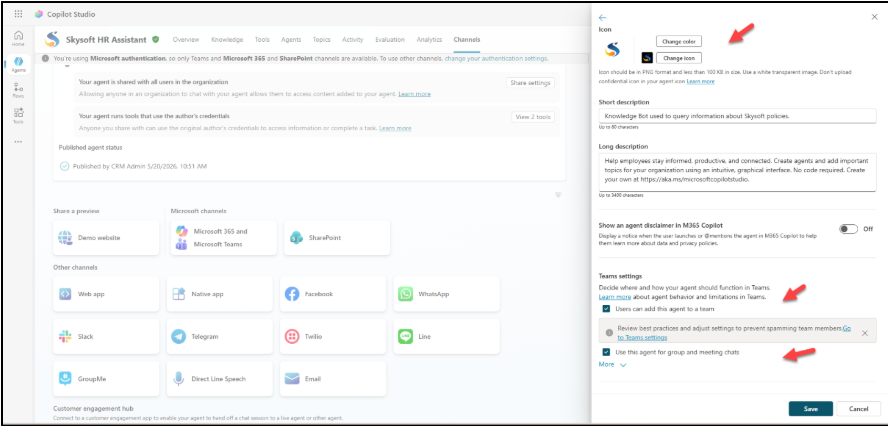Click the agent icon preview image

(x=612, y=50)
